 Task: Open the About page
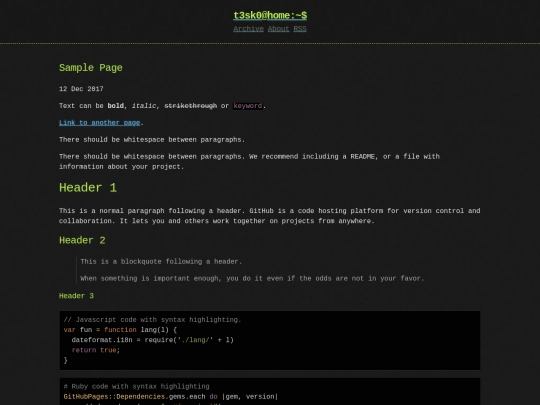click(x=278, y=29)
